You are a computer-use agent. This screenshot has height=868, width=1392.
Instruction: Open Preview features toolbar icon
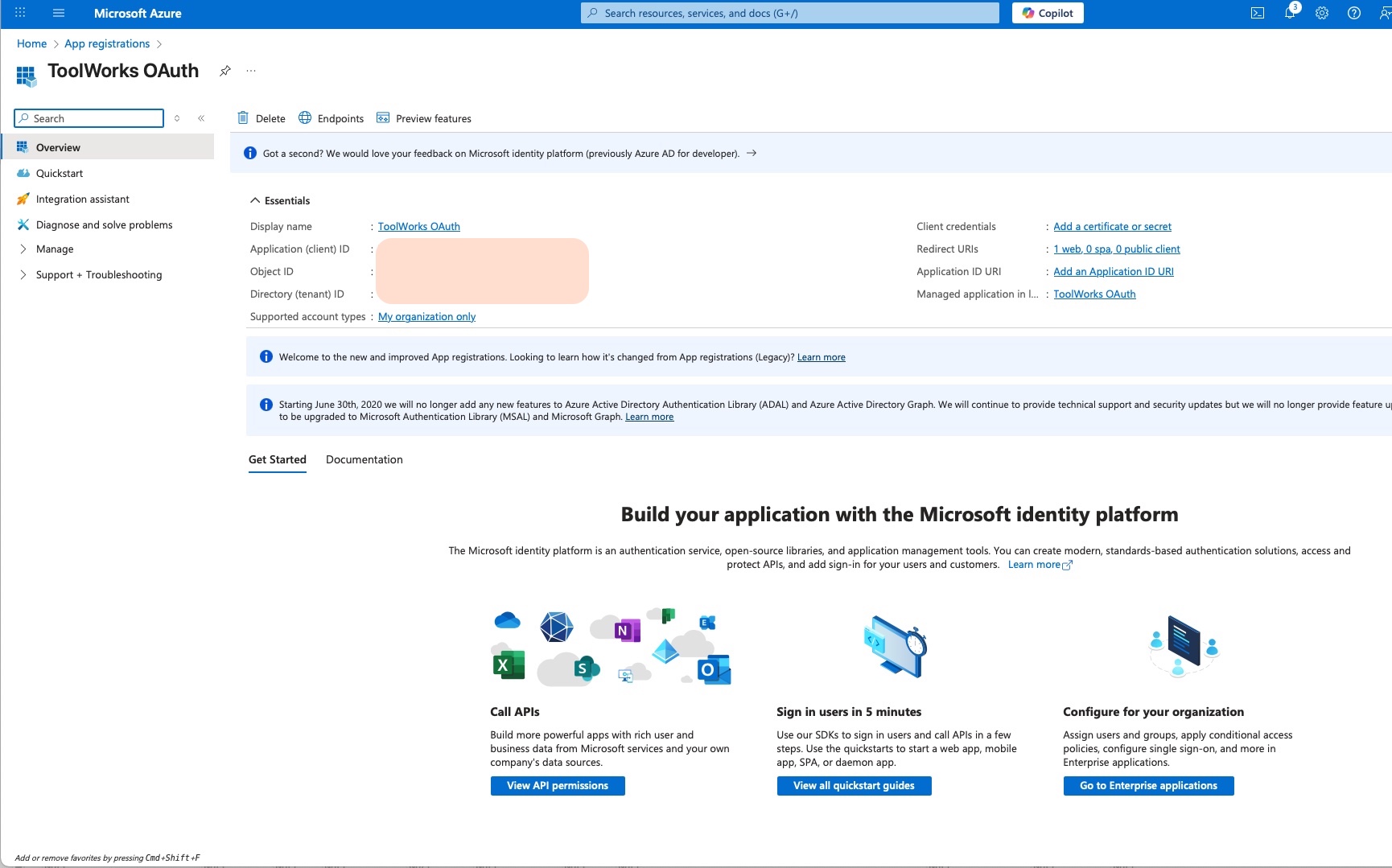424,118
